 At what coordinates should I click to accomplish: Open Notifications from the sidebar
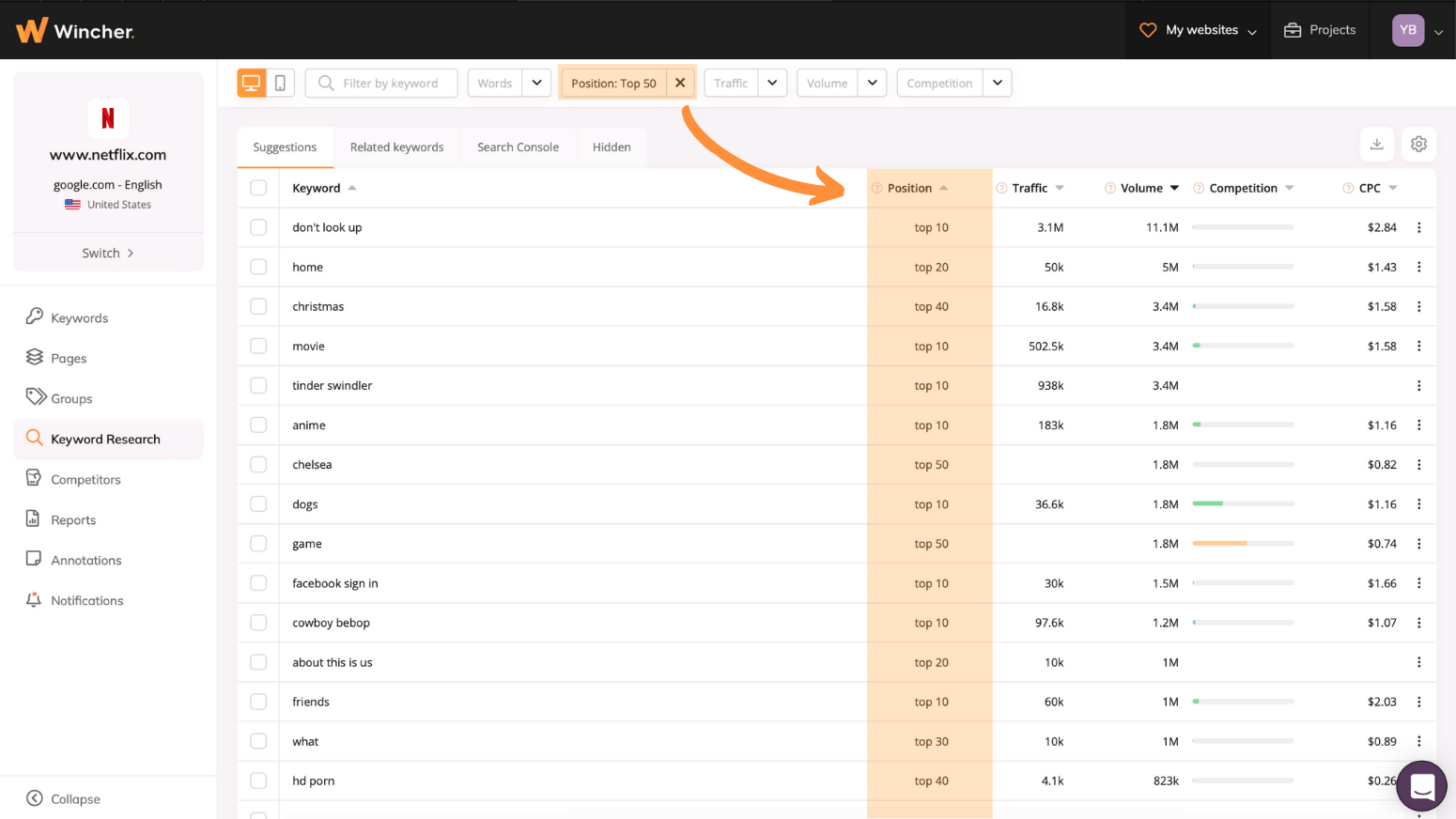[x=86, y=600]
